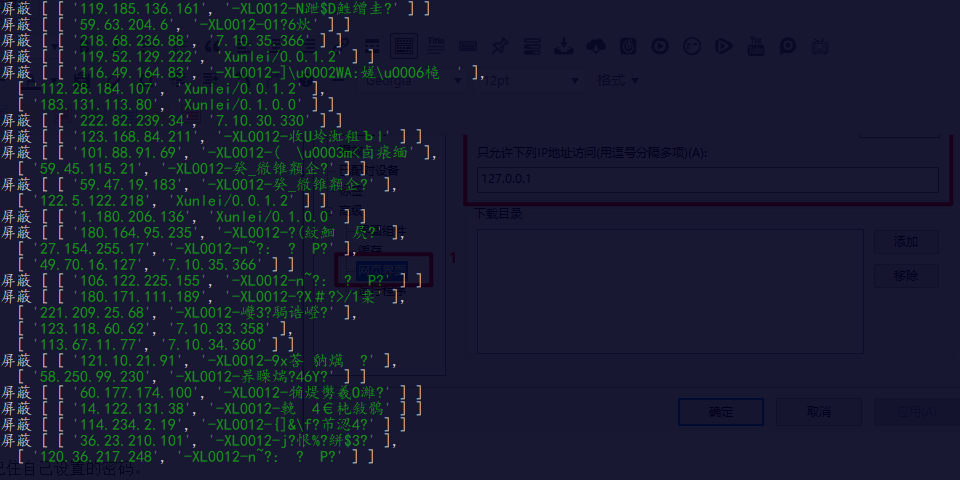Click the TV-shaped icon at toolbar end

pyautogui.click(x=820, y=46)
